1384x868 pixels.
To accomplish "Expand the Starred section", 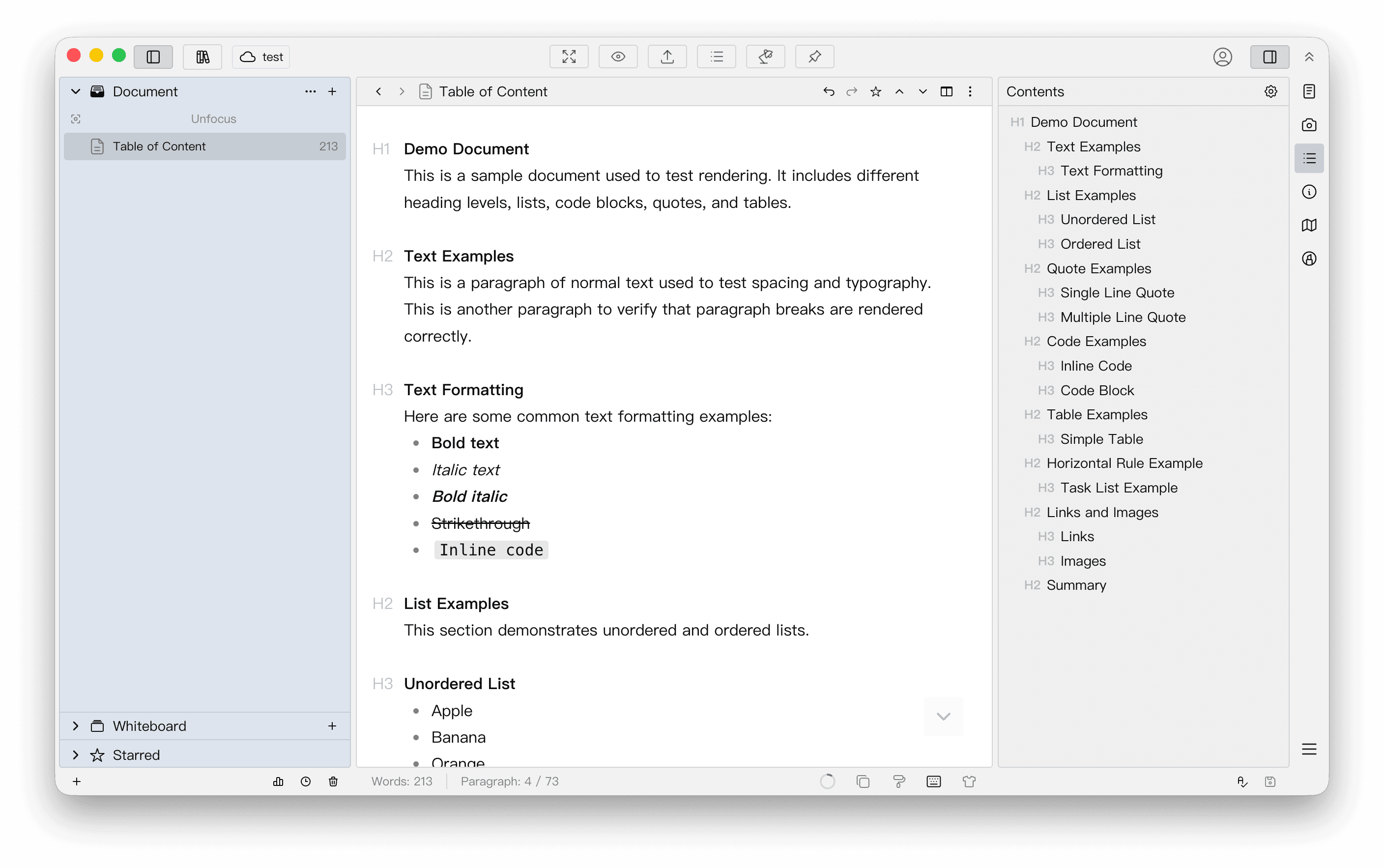I will point(75,755).
